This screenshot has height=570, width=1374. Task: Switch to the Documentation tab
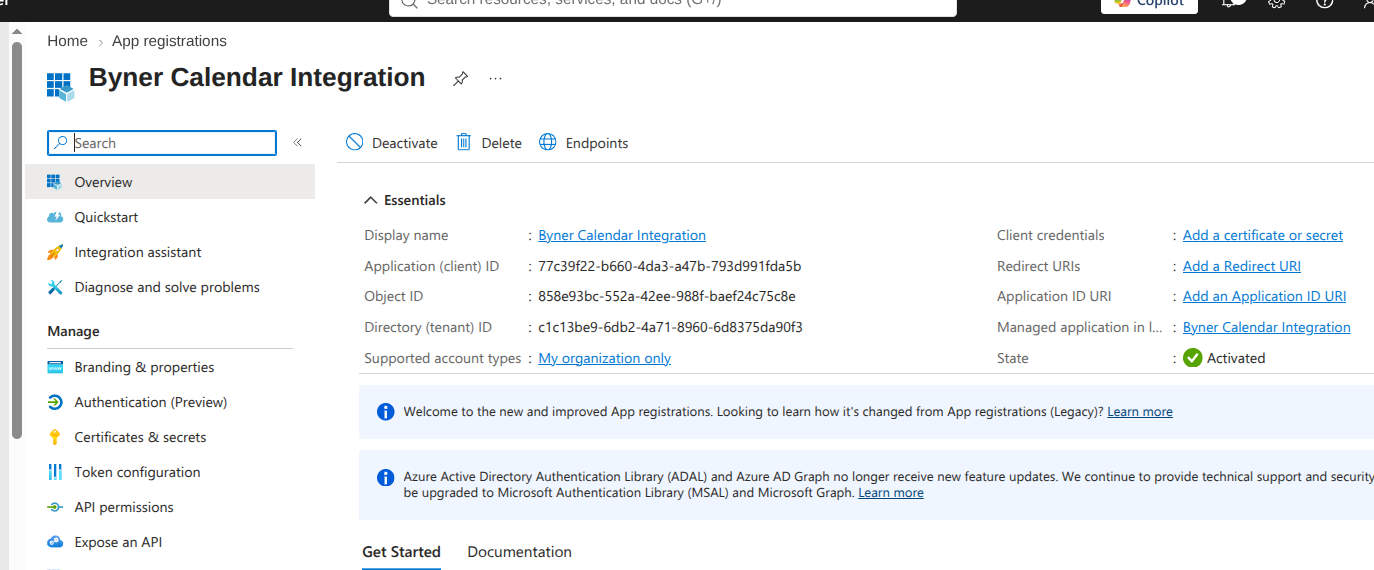coord(520,552)
